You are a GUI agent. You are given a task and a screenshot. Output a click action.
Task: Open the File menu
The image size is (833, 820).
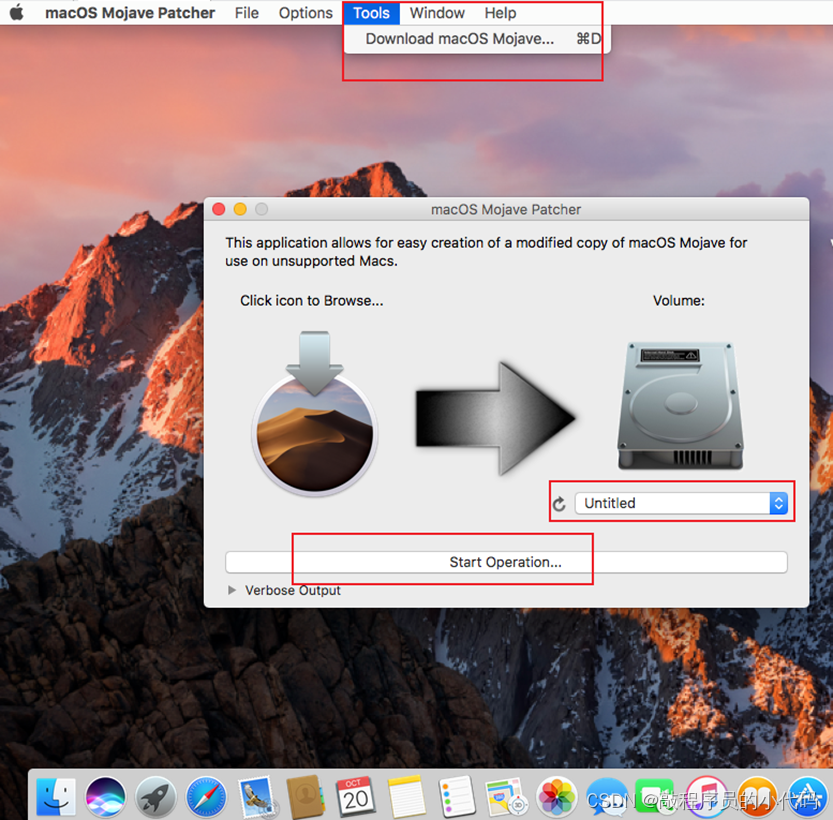point(246,13)
